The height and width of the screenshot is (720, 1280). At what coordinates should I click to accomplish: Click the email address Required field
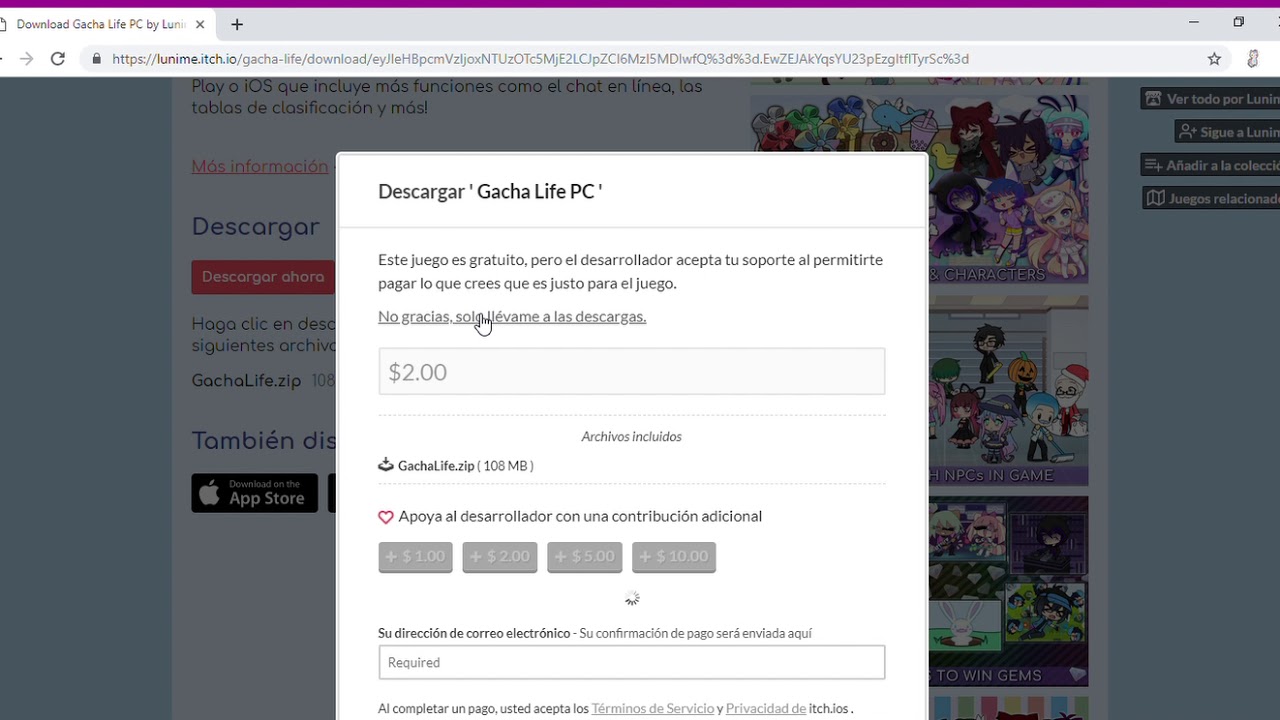click(631, 662)
